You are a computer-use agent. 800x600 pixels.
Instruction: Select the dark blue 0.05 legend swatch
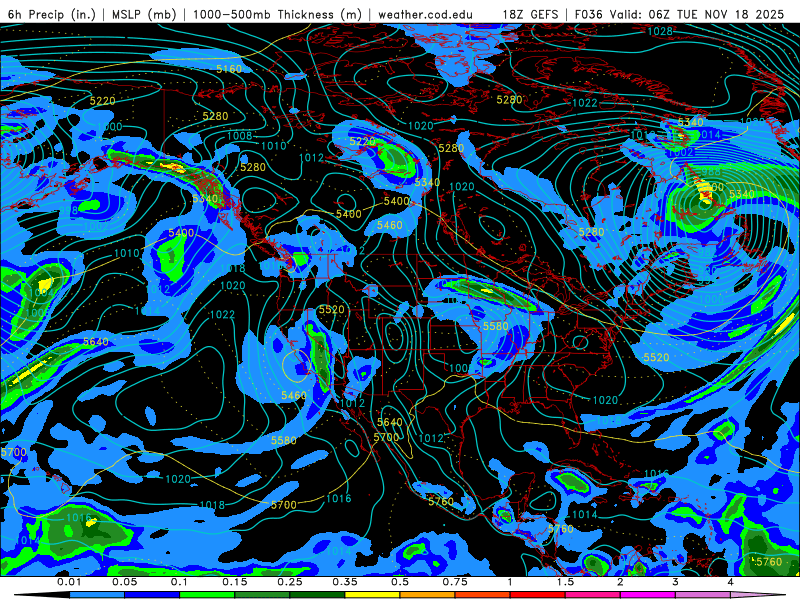coord(152,595)
